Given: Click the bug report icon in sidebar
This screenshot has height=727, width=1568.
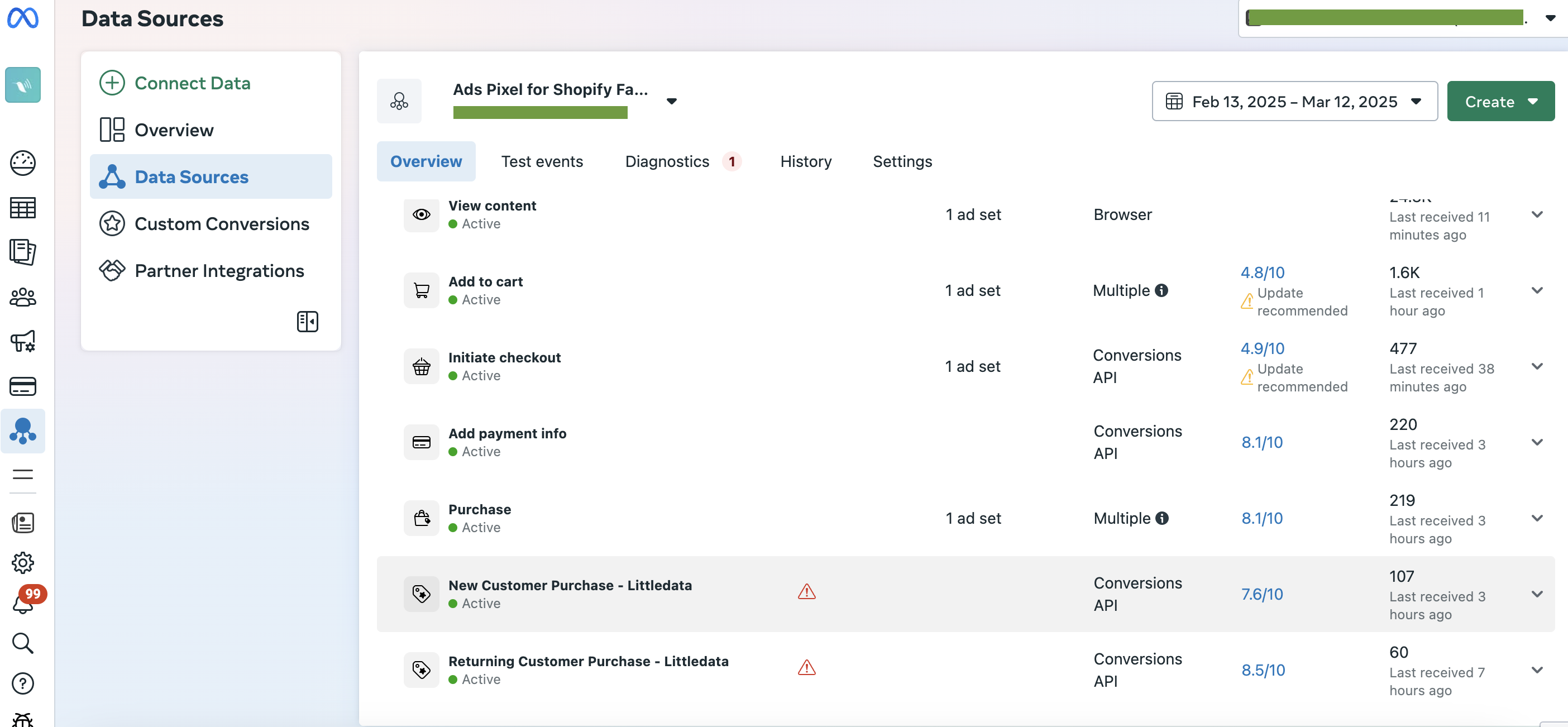Looking at the screenshot, I should (x=22, y=720).
